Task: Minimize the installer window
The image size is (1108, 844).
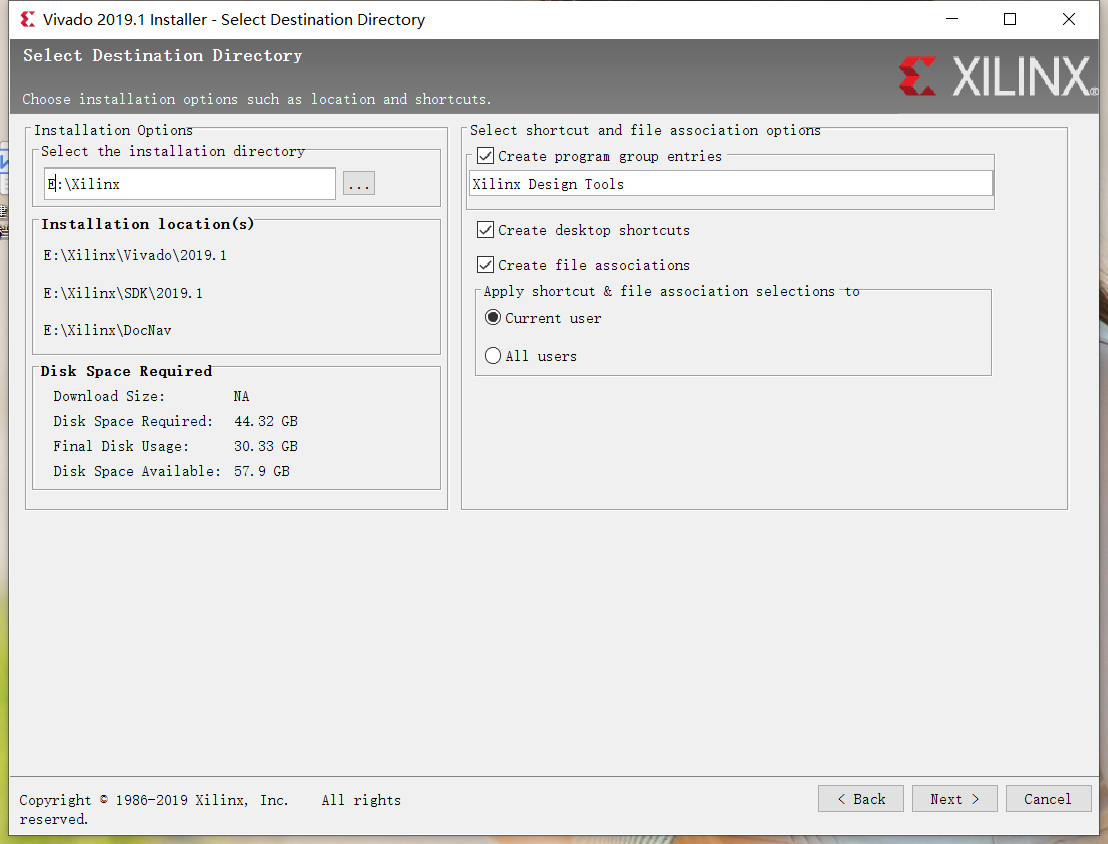Action: point(952,19)
